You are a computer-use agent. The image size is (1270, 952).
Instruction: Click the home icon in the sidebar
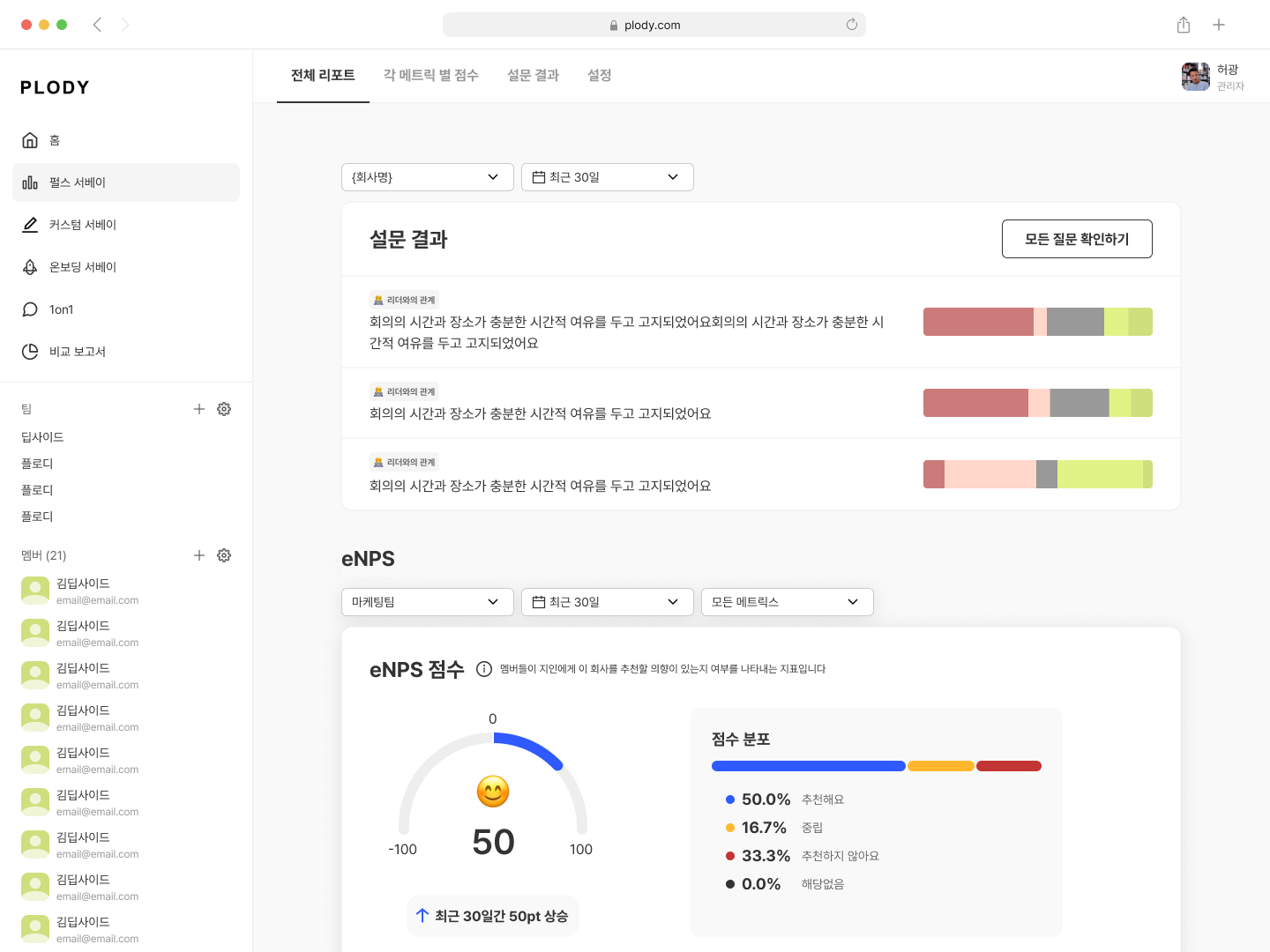click(30, 140)
